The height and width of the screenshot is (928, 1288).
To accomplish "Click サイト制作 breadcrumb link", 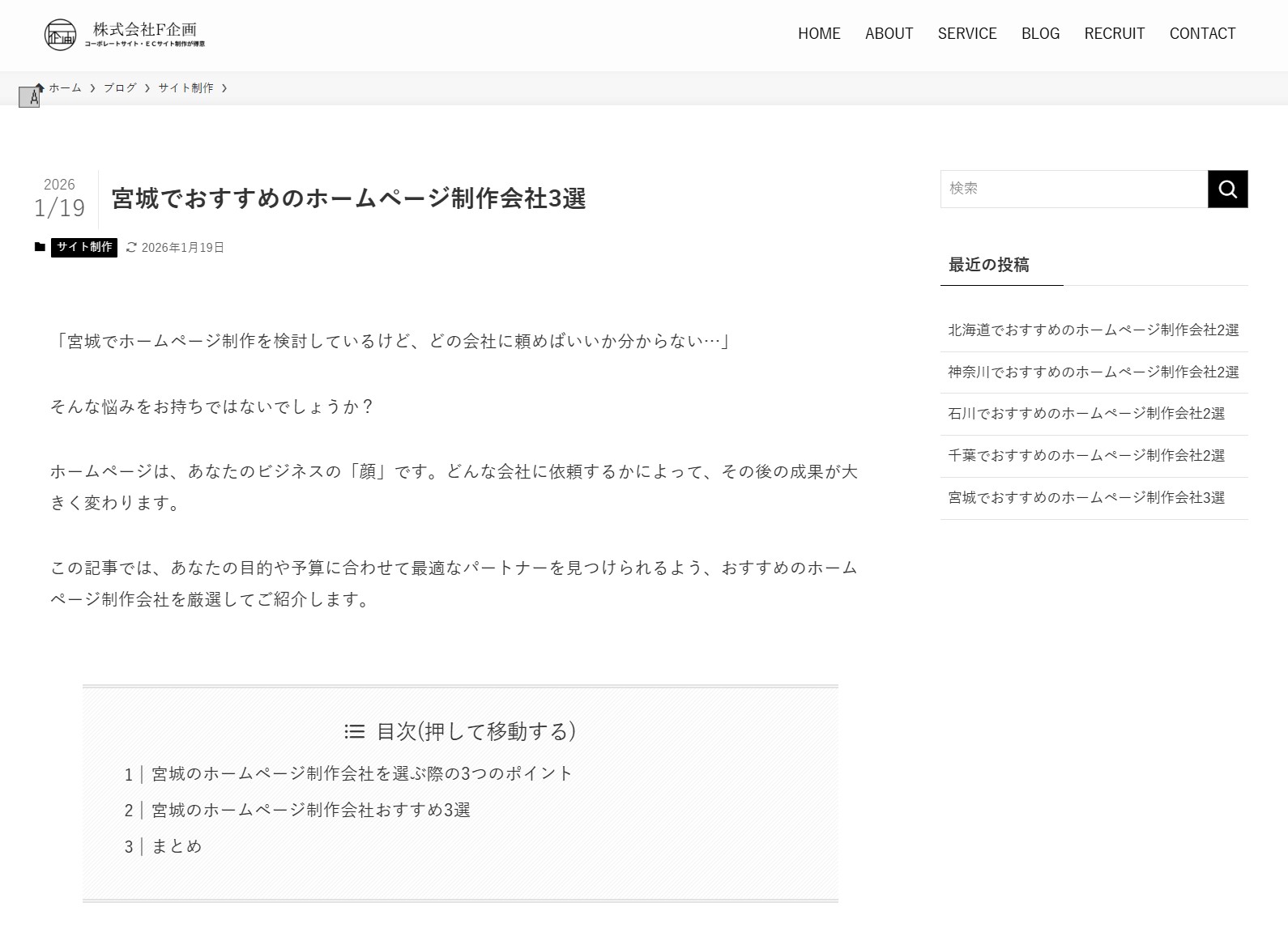I will coord(186,87).
